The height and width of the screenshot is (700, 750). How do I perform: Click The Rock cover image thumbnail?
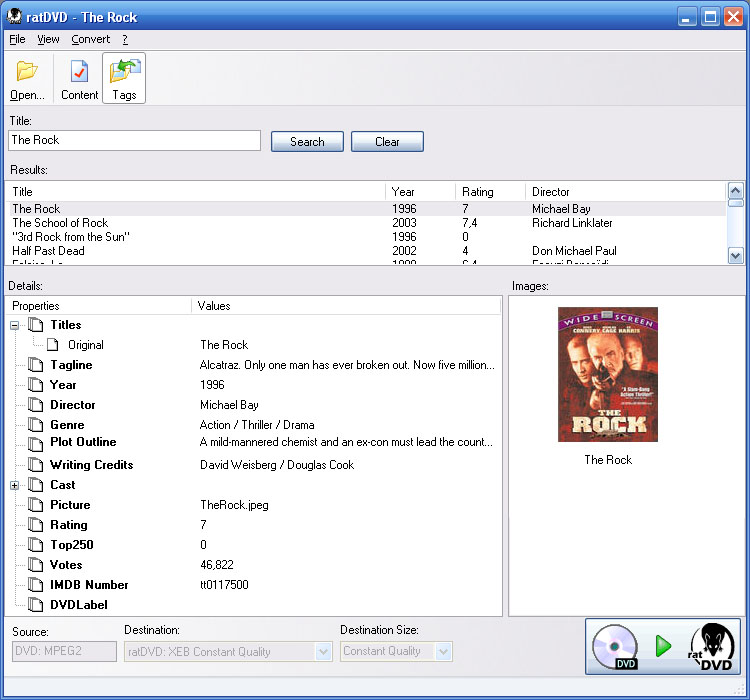[x=608, y=375]
